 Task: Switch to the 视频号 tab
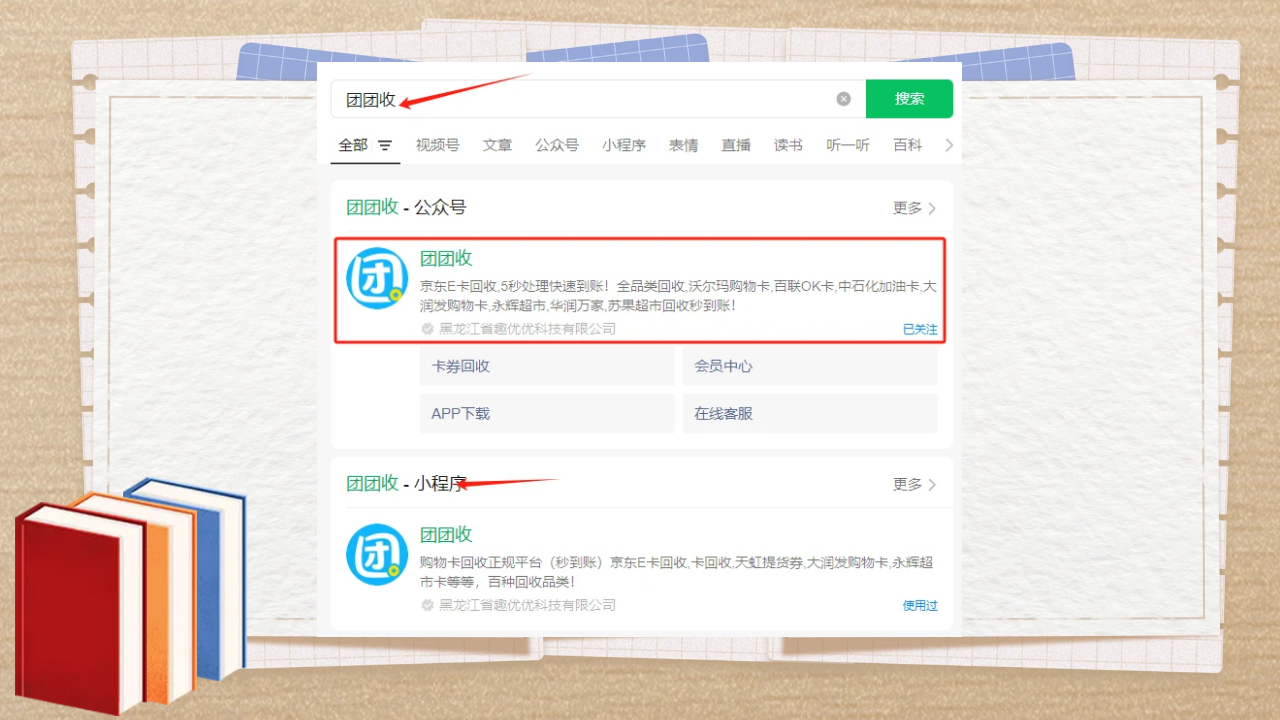(437, 145)
